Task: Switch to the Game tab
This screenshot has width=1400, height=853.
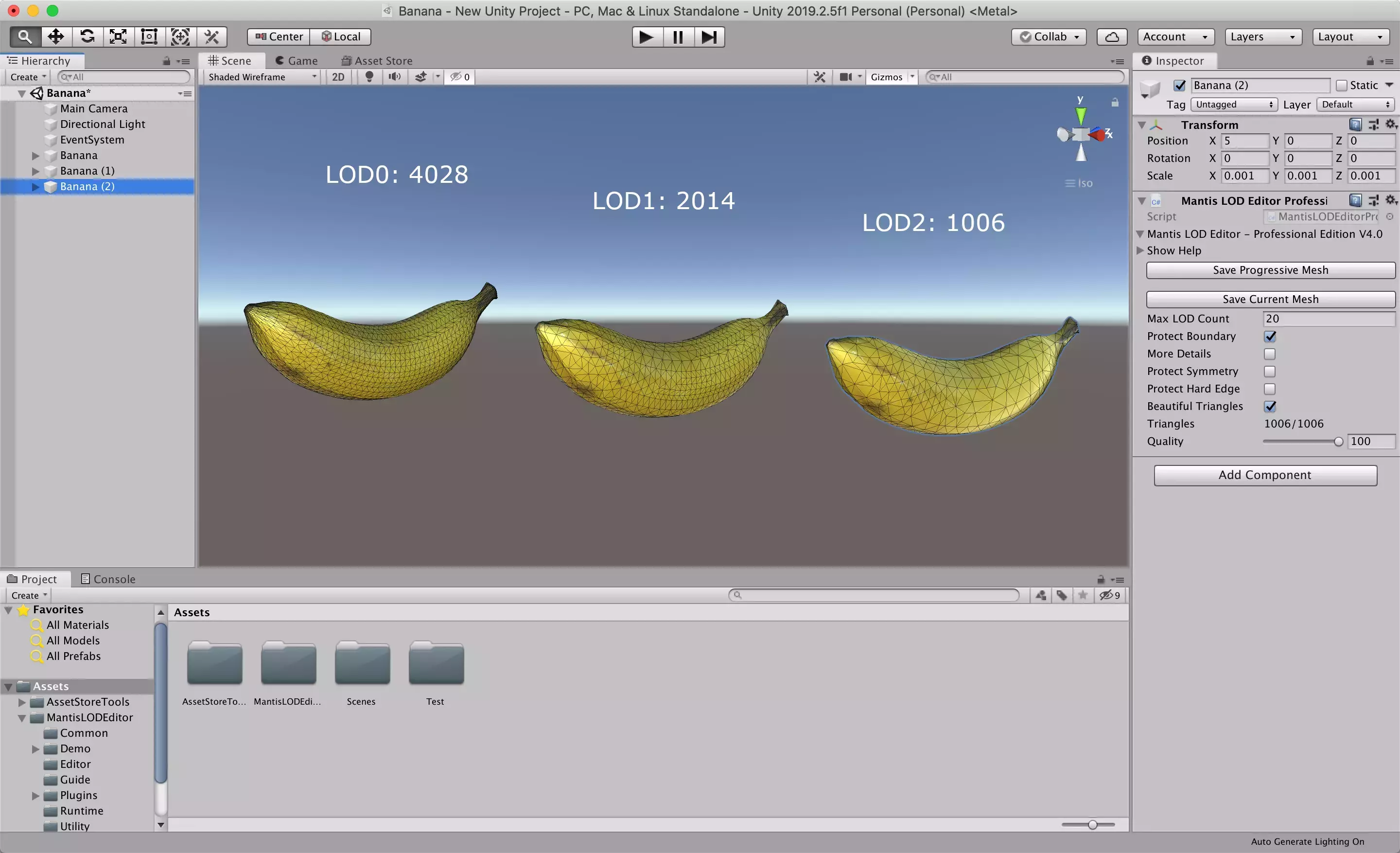Action: (x=296, y=61)
